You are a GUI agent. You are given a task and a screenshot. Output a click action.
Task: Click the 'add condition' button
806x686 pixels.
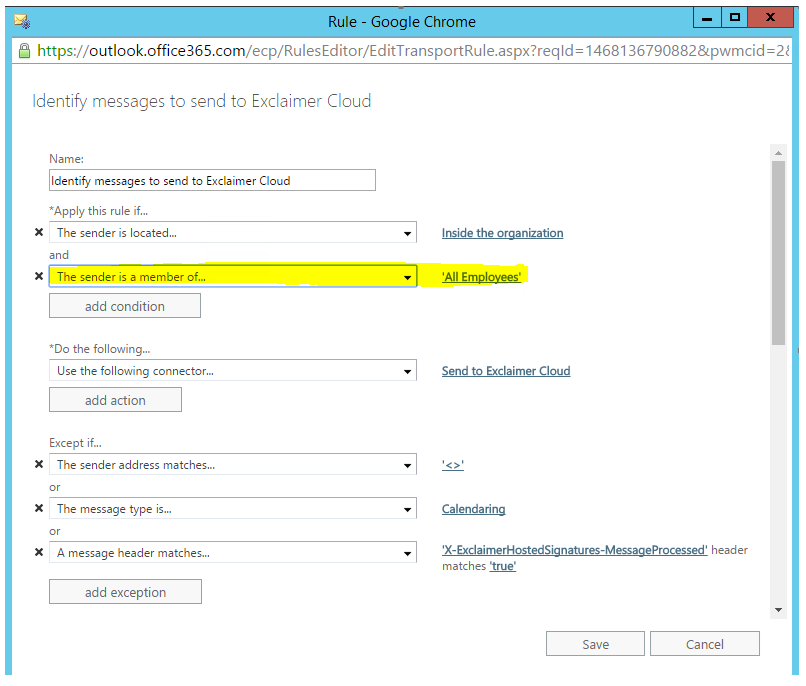(125, 306)
